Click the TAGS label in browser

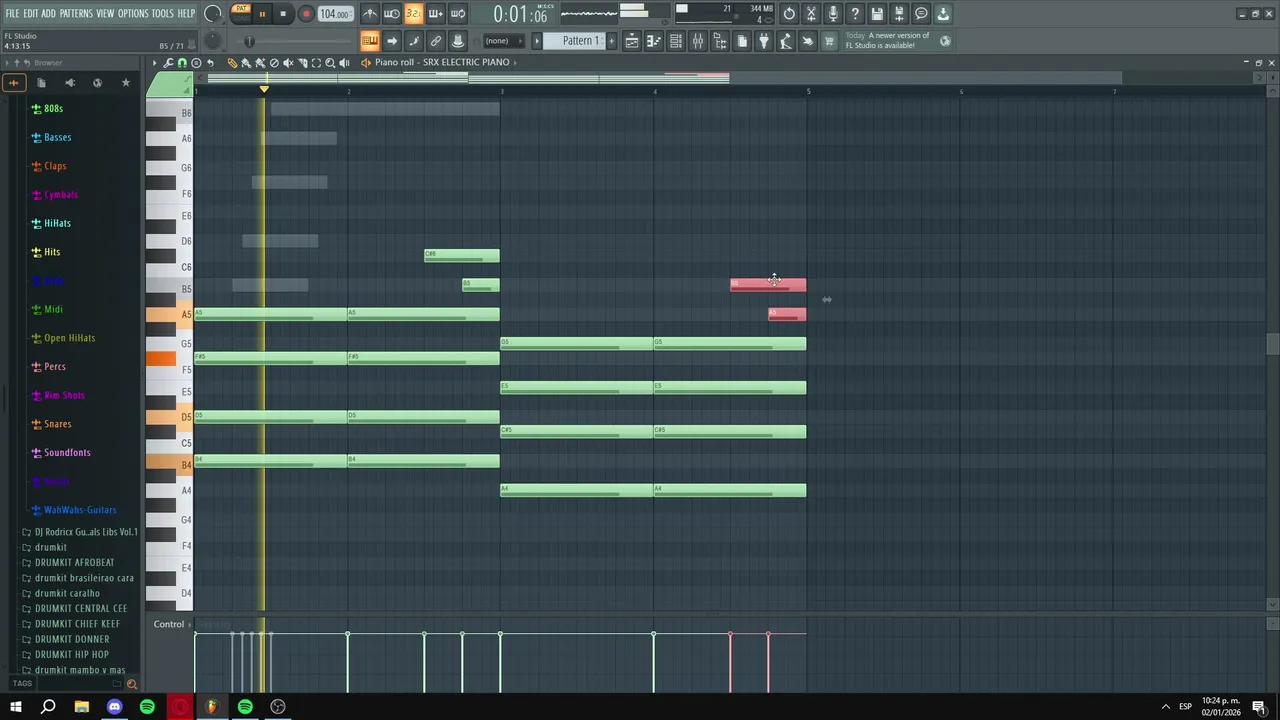(x=22, y=684)
